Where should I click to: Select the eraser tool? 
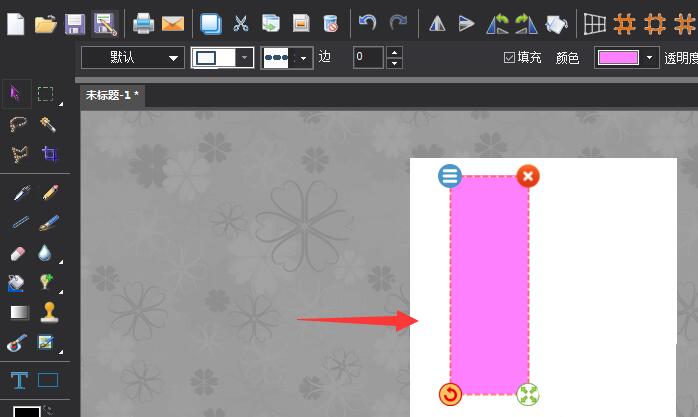[x=17, y=254]
